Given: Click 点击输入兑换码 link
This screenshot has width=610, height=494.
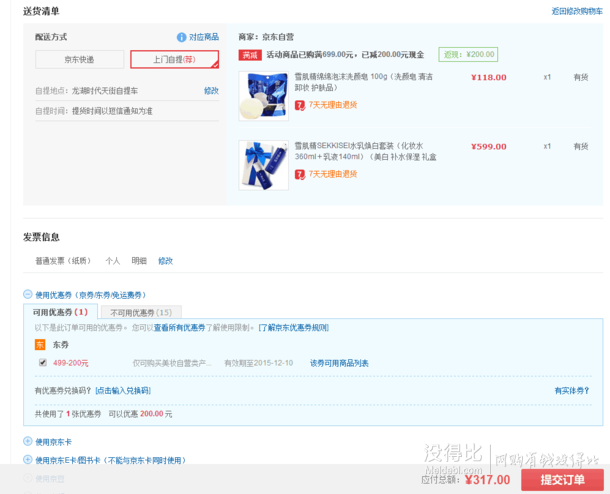Looking at the screenshot, I should point(123,391).
